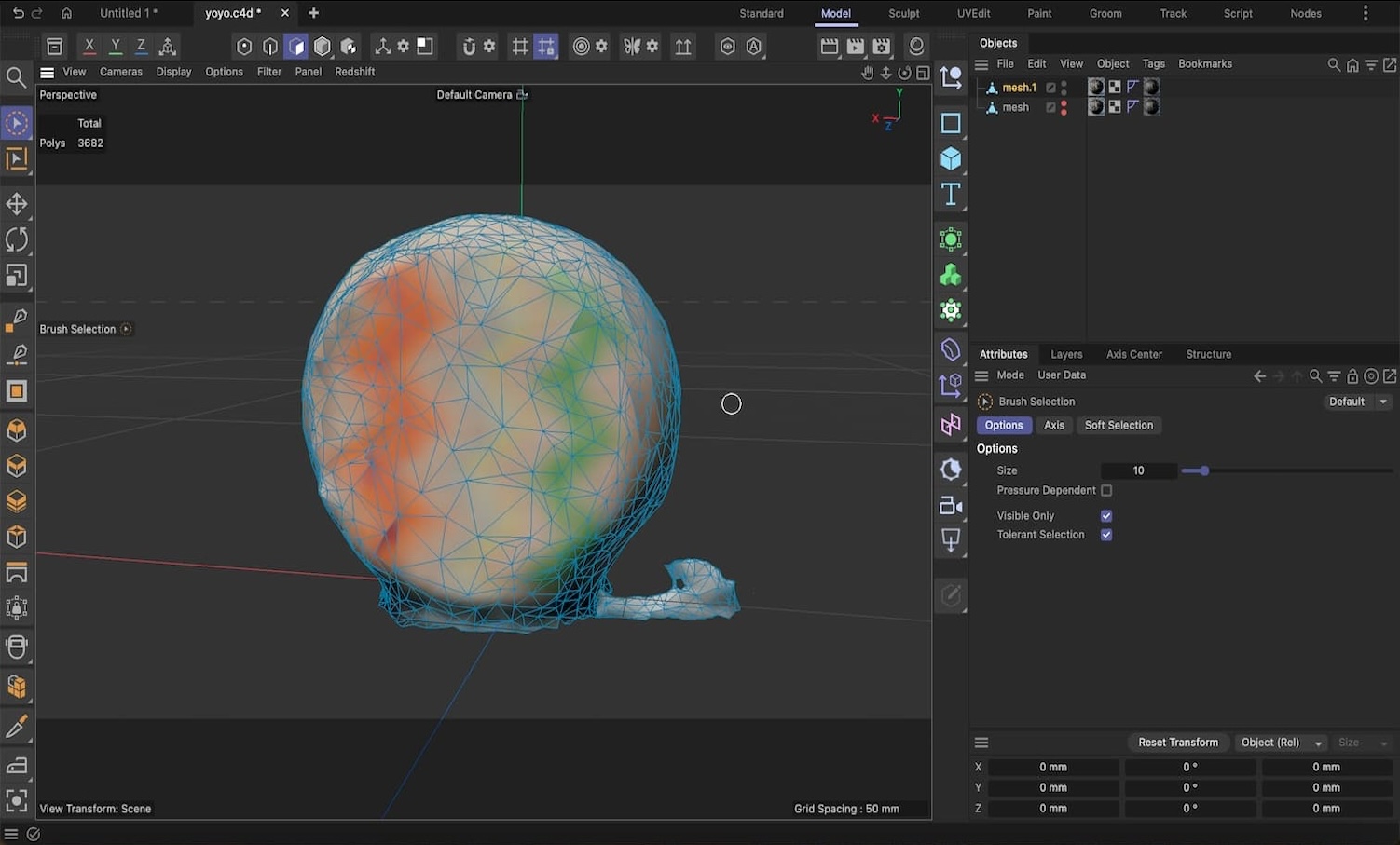1400x845 pixels.
Task: Uncheck Visible Only option
Action: 1106,516
